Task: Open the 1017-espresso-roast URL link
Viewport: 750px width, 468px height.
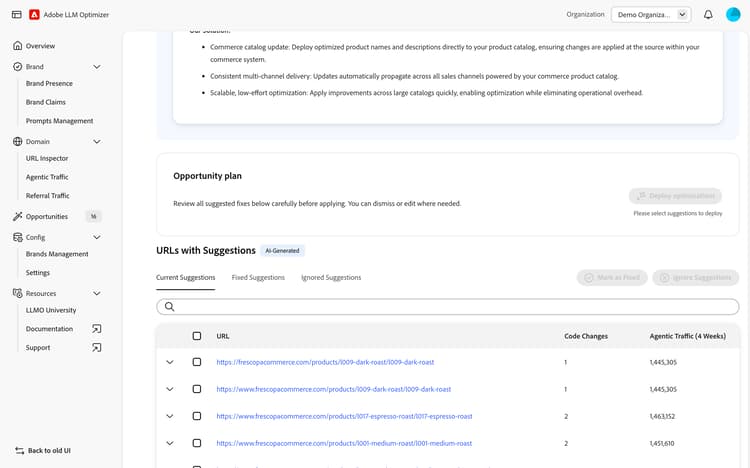Action: [344, 416]
